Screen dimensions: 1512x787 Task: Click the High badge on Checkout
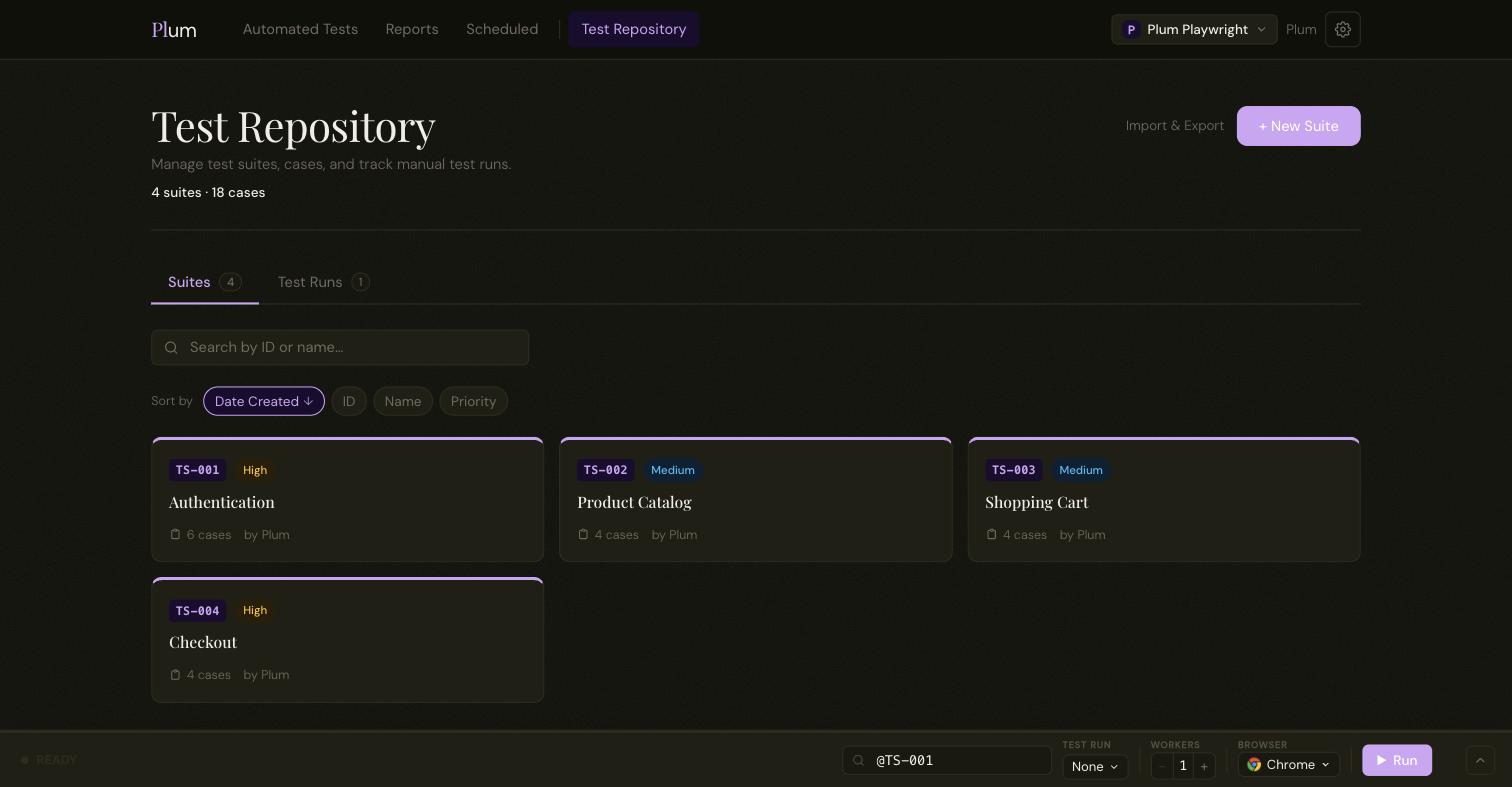point(255,610)
